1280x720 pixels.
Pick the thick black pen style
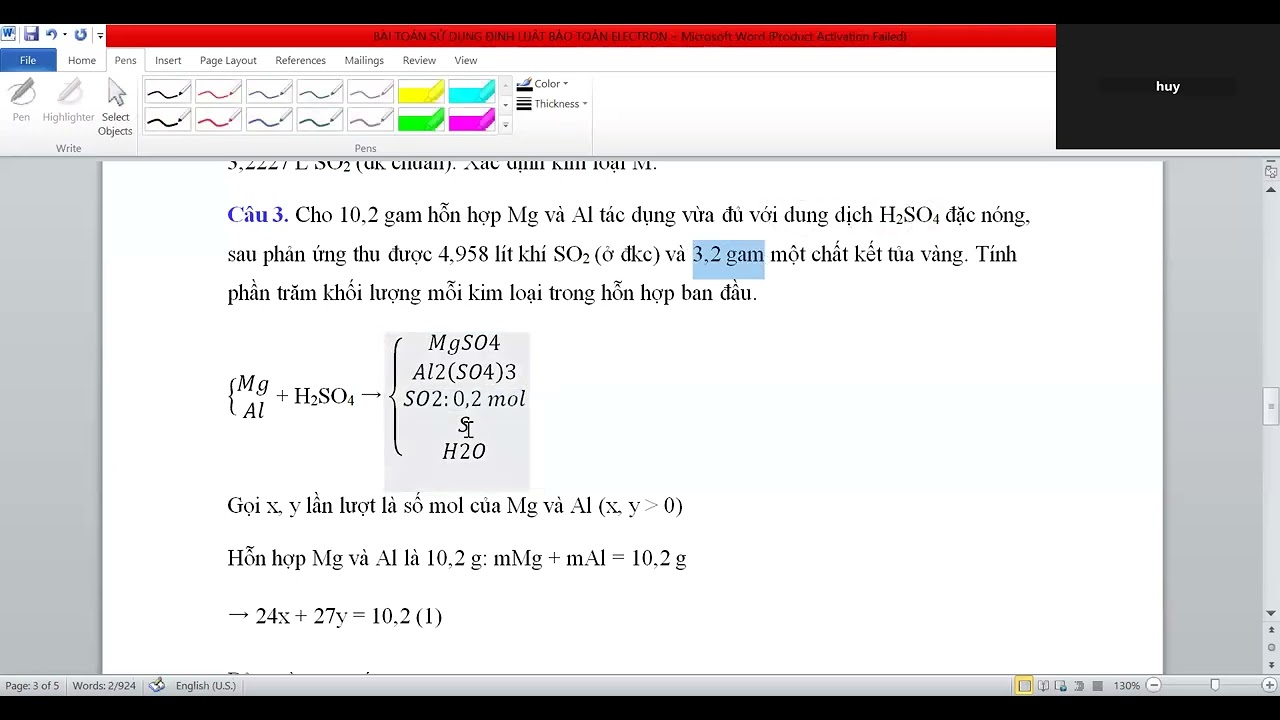coord(167,121)
